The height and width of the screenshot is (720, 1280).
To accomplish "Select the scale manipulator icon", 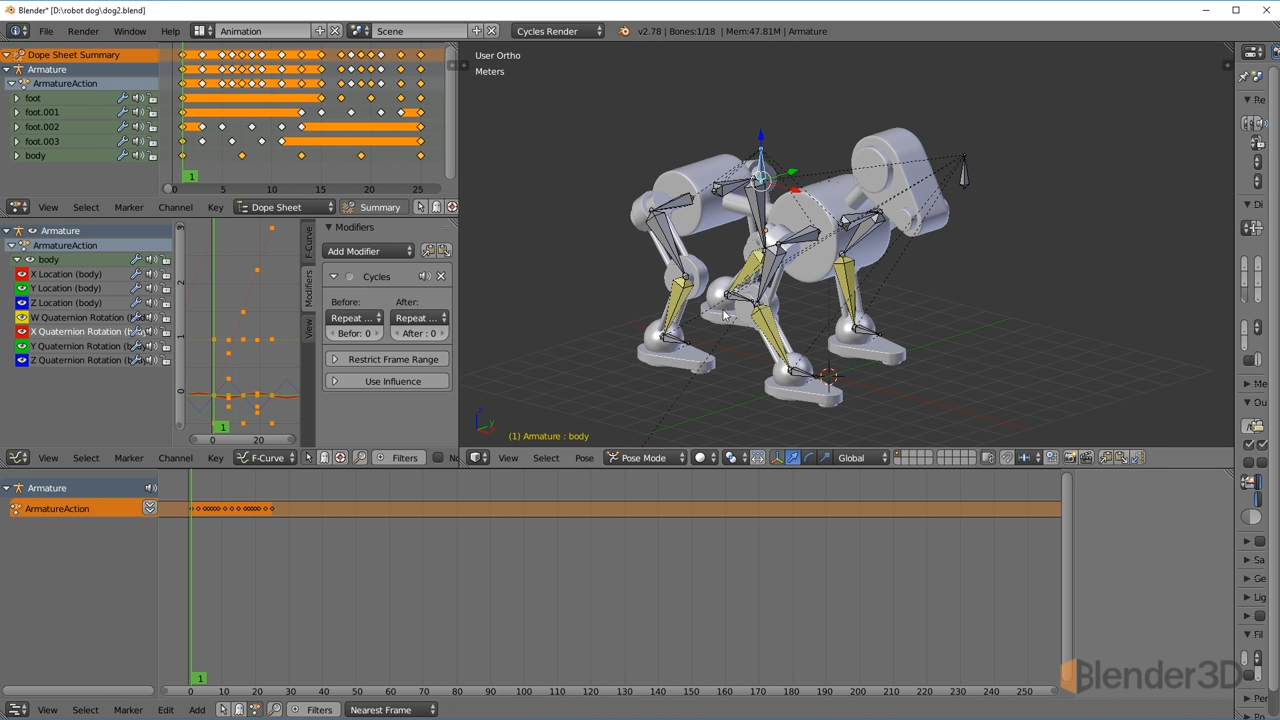I will 824,458.
